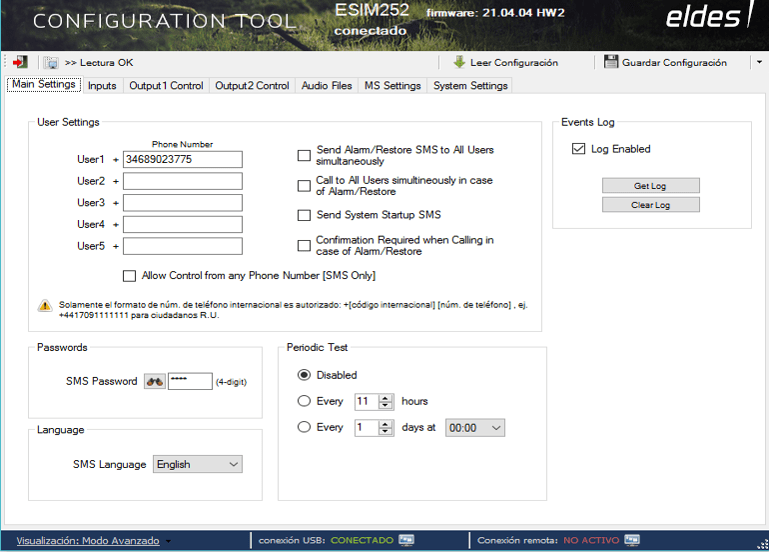The width and height of the screenshot is (769, 552).
Task: Check Confirmation Required when Calling checkbox
Action: pos(304,246)
